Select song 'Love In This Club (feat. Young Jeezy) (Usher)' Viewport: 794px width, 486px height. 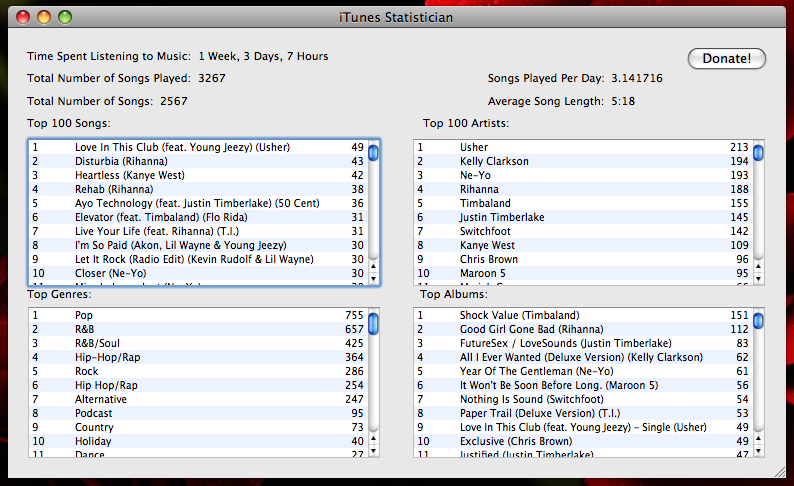pyautogui.click(x=198, y=147)
